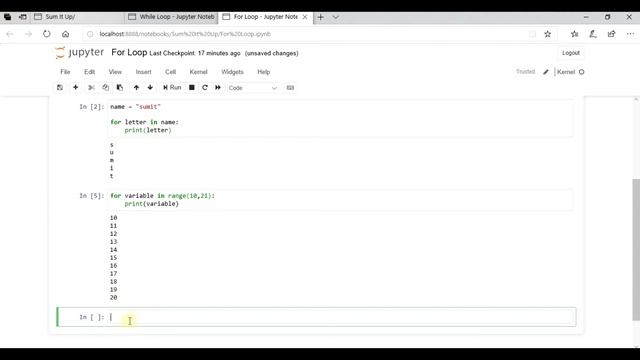Refresh the browser page

[x=47, y=34]
